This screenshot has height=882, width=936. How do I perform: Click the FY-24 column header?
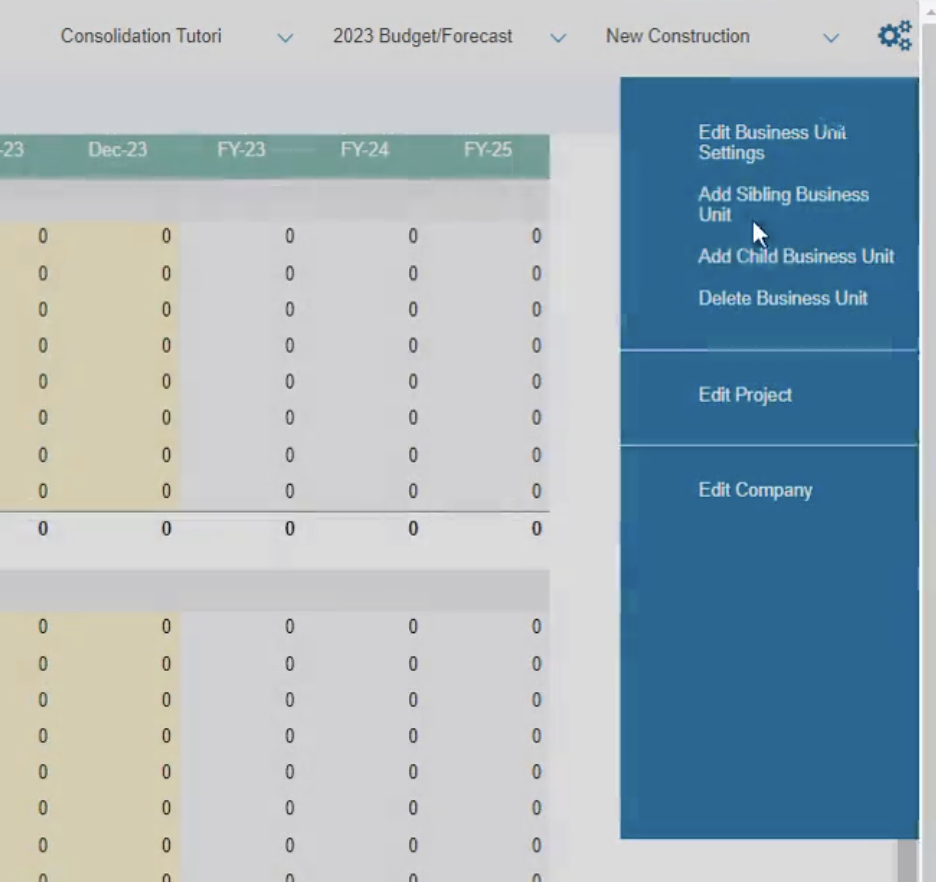[364, 150]
